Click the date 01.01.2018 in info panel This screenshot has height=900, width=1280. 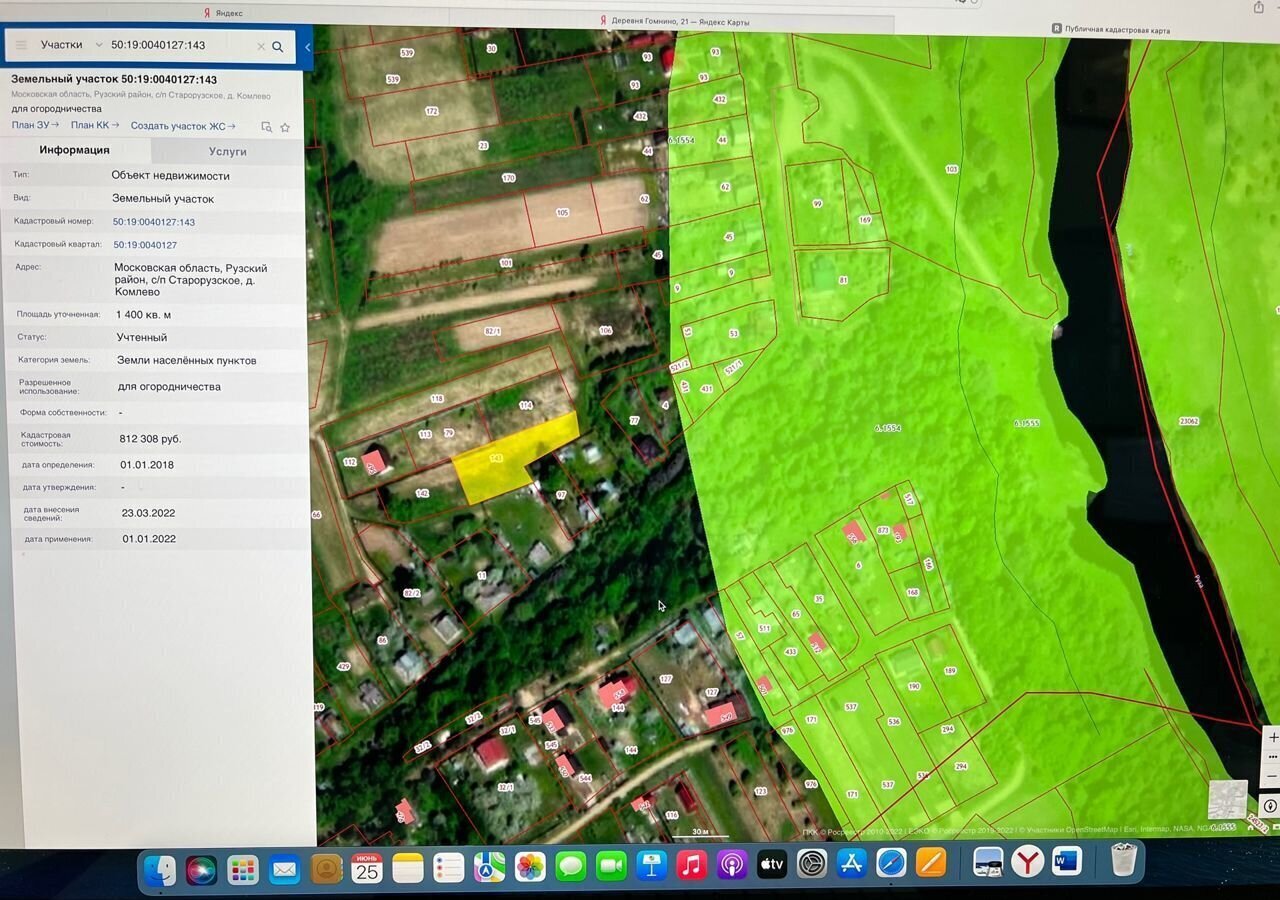point(149,465)
